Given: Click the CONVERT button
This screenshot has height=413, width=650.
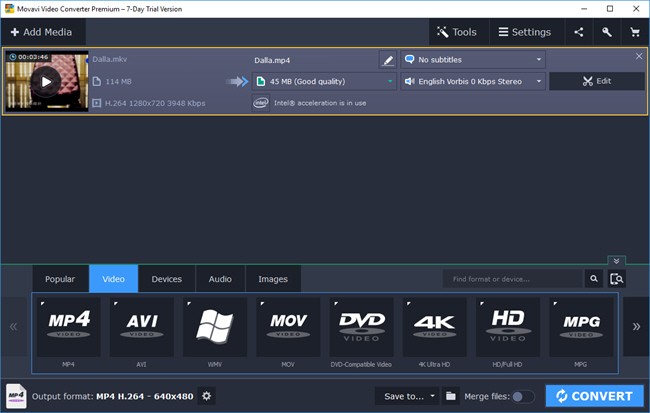Looking at the screenshot, I should coord(594,396).
